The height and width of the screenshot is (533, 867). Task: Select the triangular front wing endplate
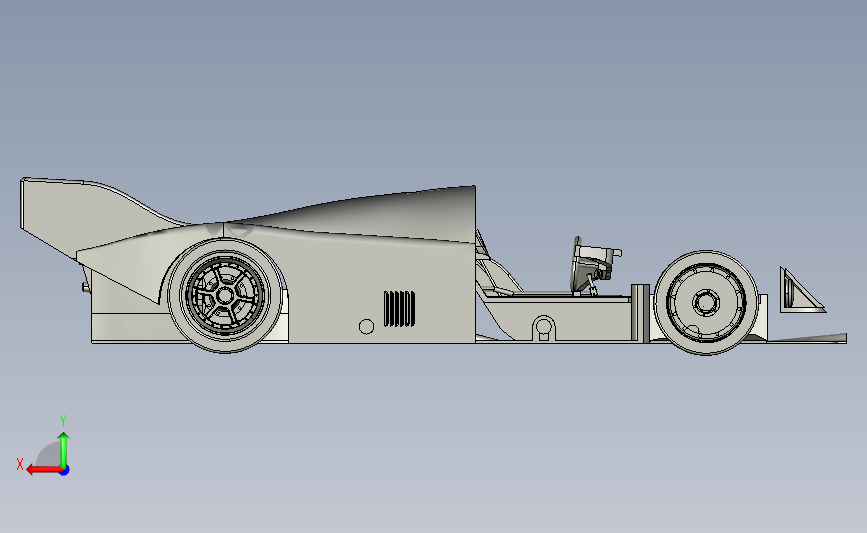click(801, 290)
